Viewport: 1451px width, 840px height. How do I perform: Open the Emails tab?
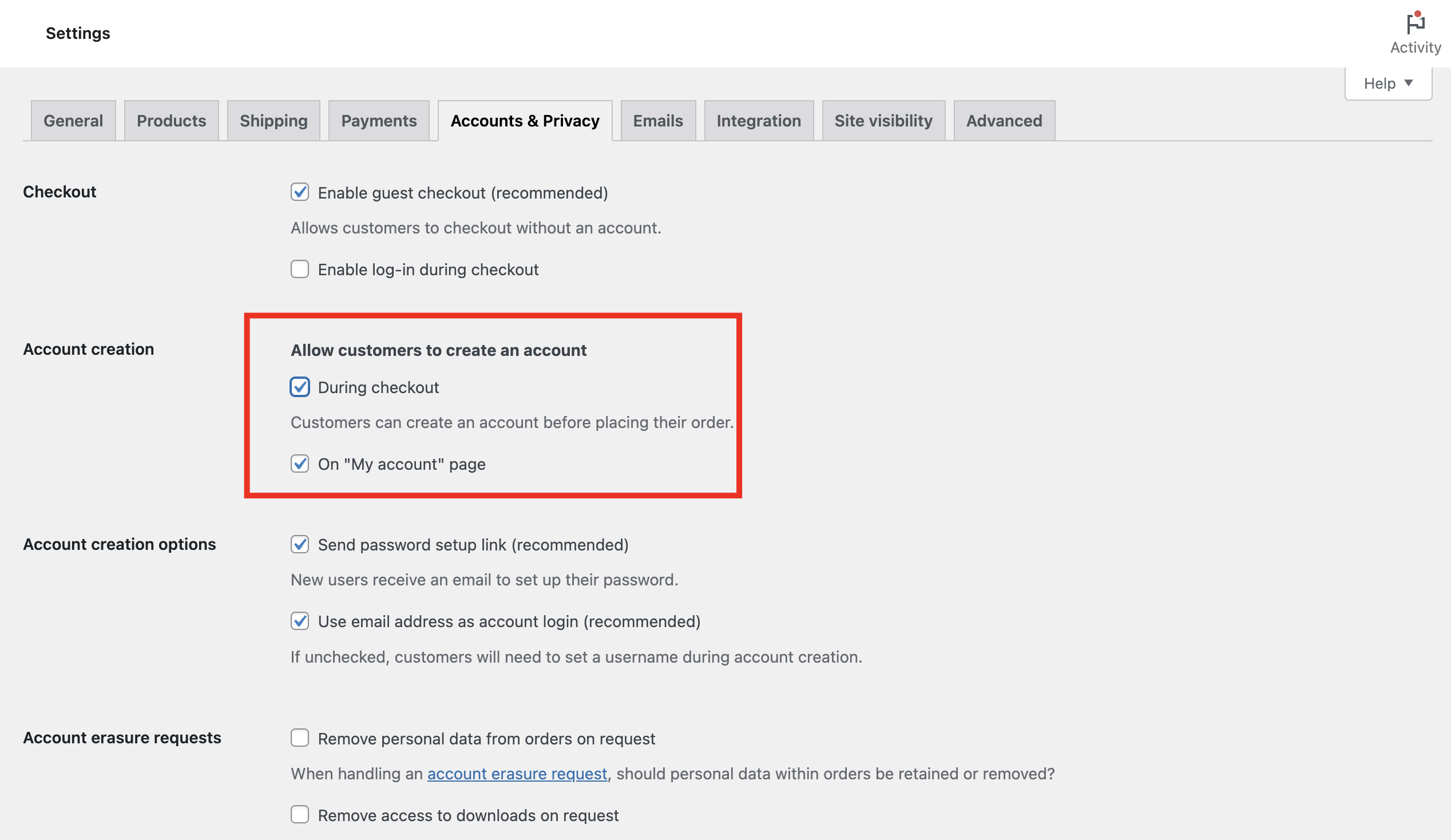pos(657,121)
